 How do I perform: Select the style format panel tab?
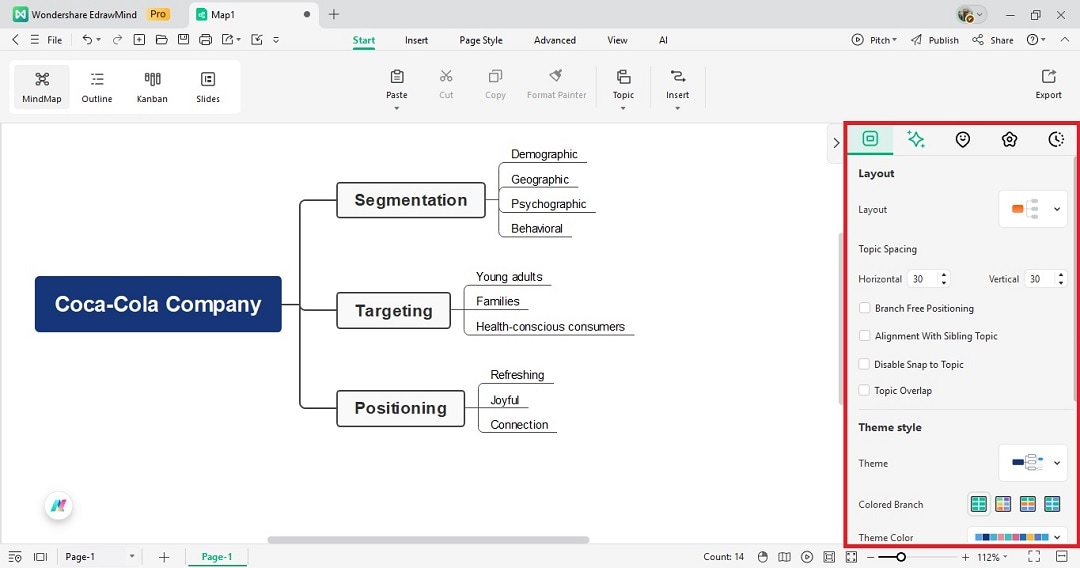[870, 139]
